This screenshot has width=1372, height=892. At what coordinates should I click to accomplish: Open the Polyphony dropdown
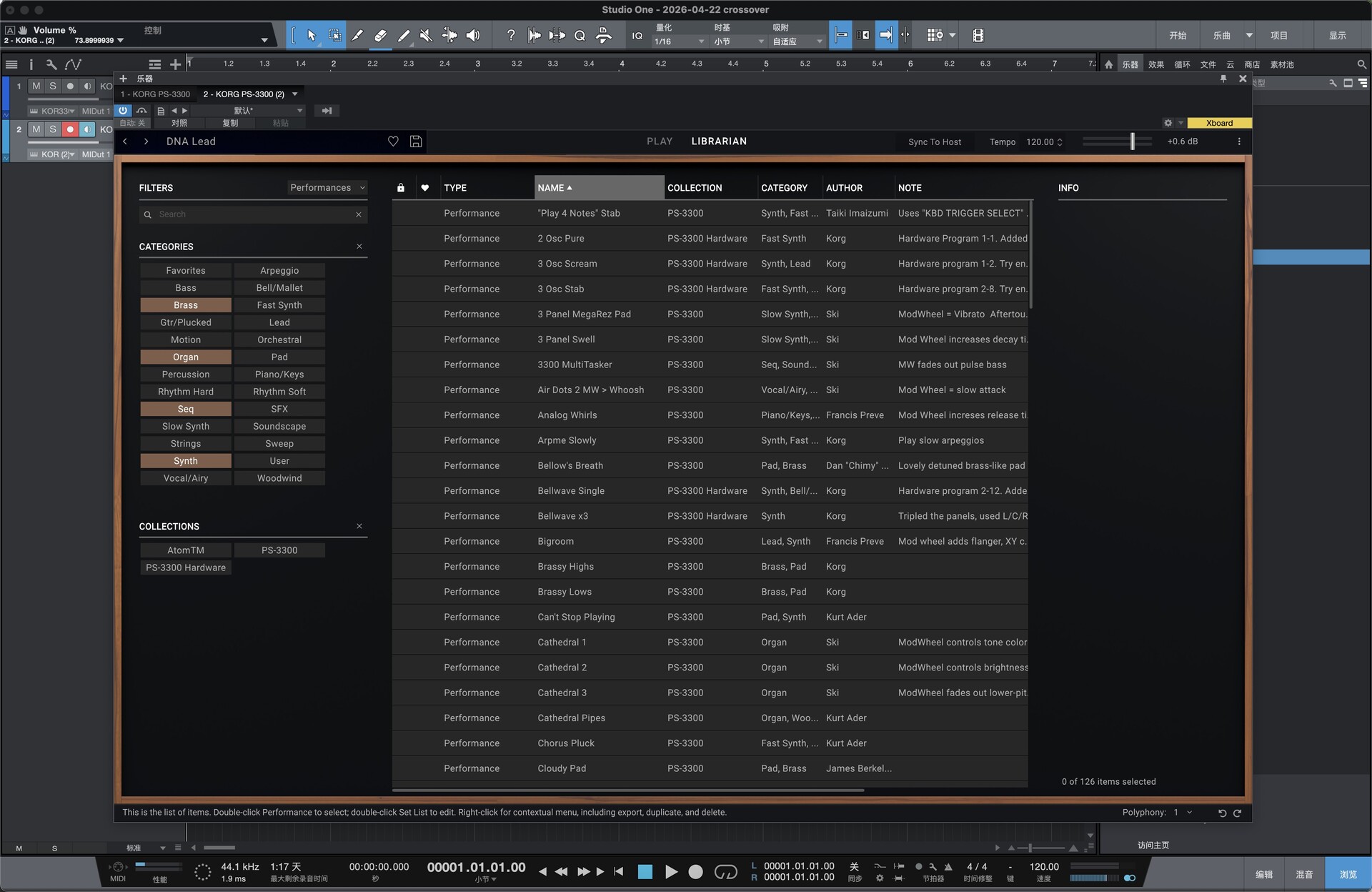click(1182, 813)
